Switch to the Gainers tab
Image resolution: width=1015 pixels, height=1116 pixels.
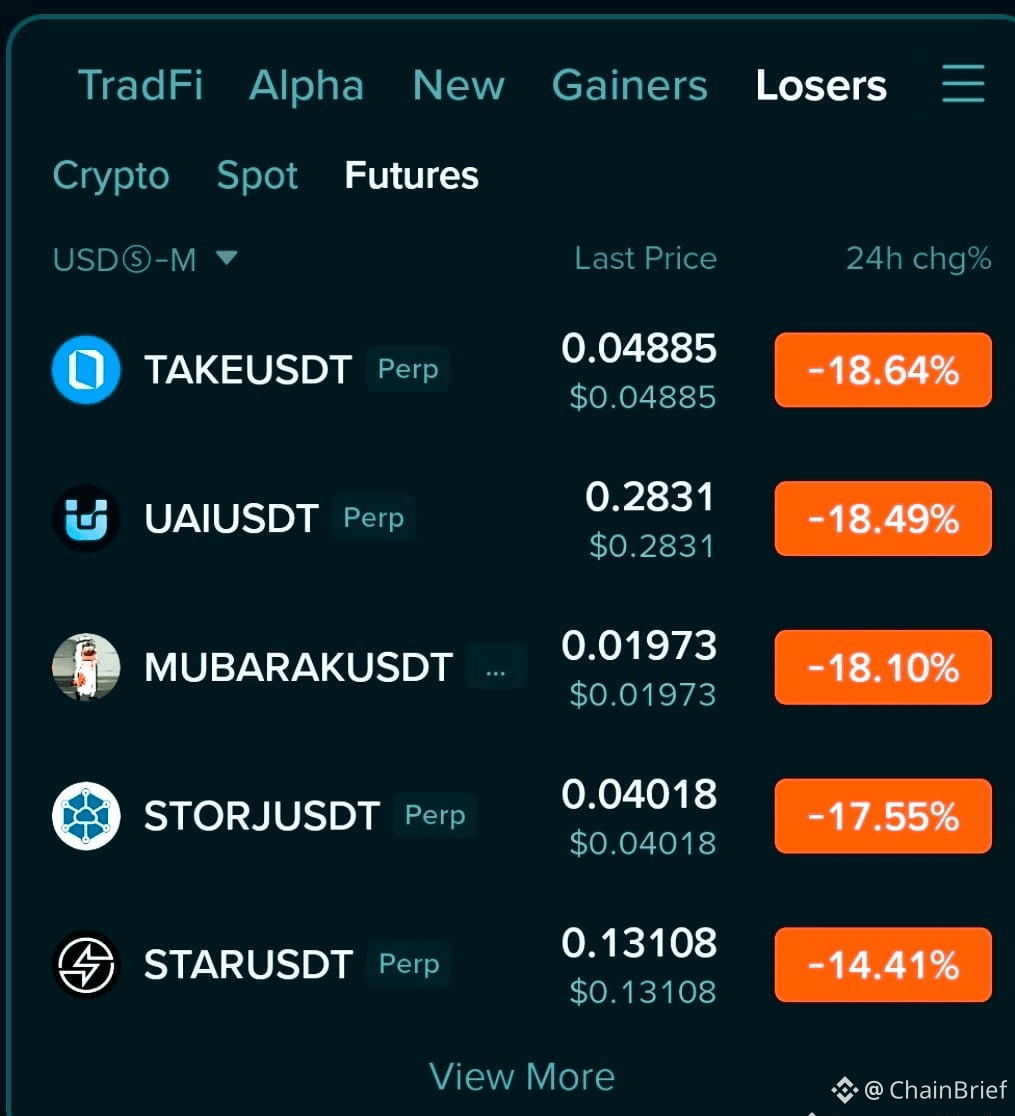tap(629, 85)
